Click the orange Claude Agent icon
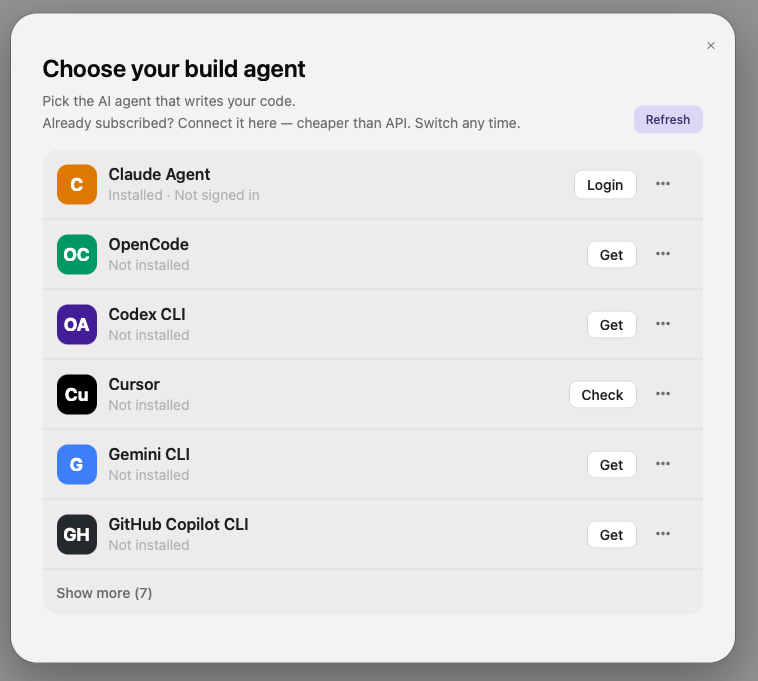 click(x=77, y=185)
